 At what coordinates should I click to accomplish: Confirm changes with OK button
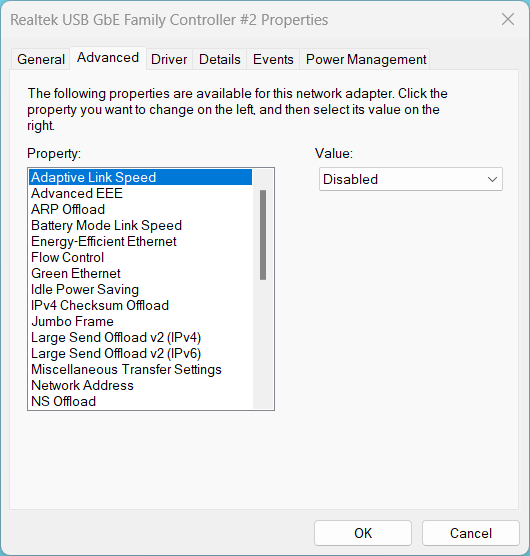363,533
